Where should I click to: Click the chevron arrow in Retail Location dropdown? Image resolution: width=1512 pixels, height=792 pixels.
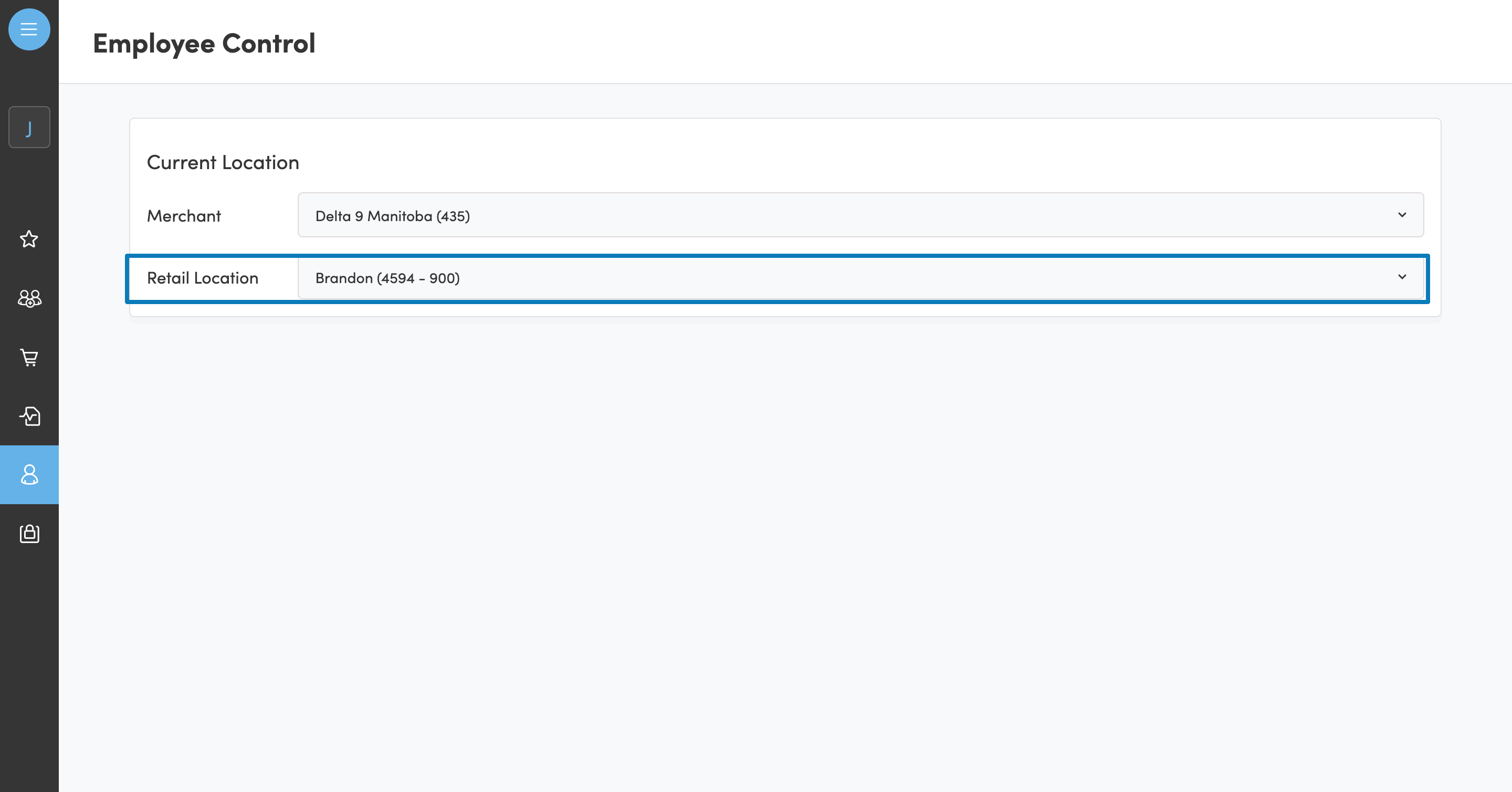1402,277
